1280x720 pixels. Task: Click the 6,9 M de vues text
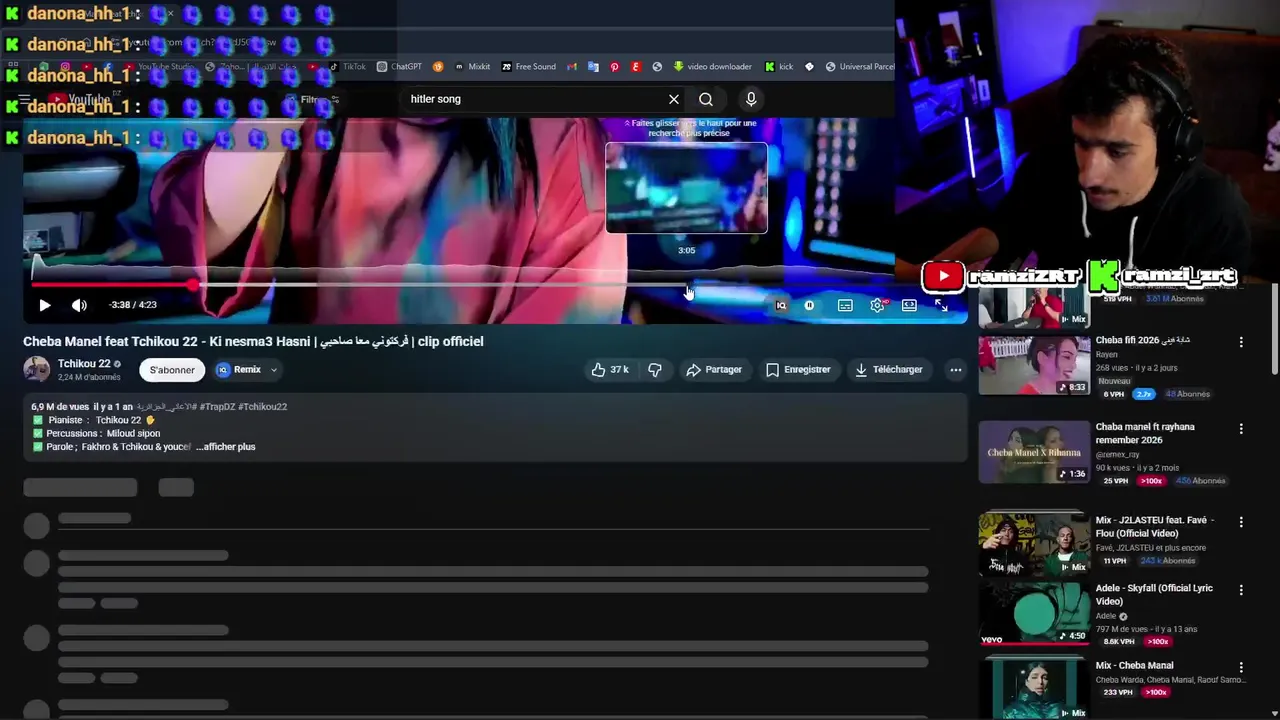tap(60, 407)
